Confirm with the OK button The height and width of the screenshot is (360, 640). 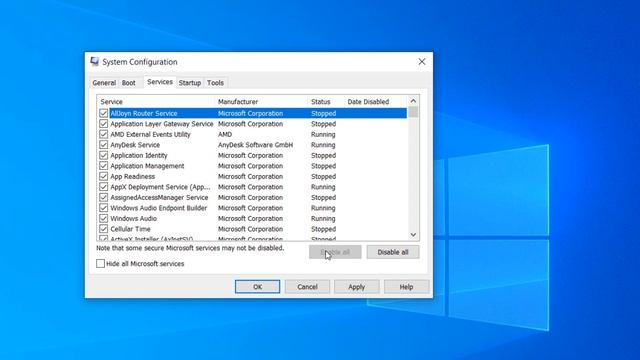click(258, 287)
